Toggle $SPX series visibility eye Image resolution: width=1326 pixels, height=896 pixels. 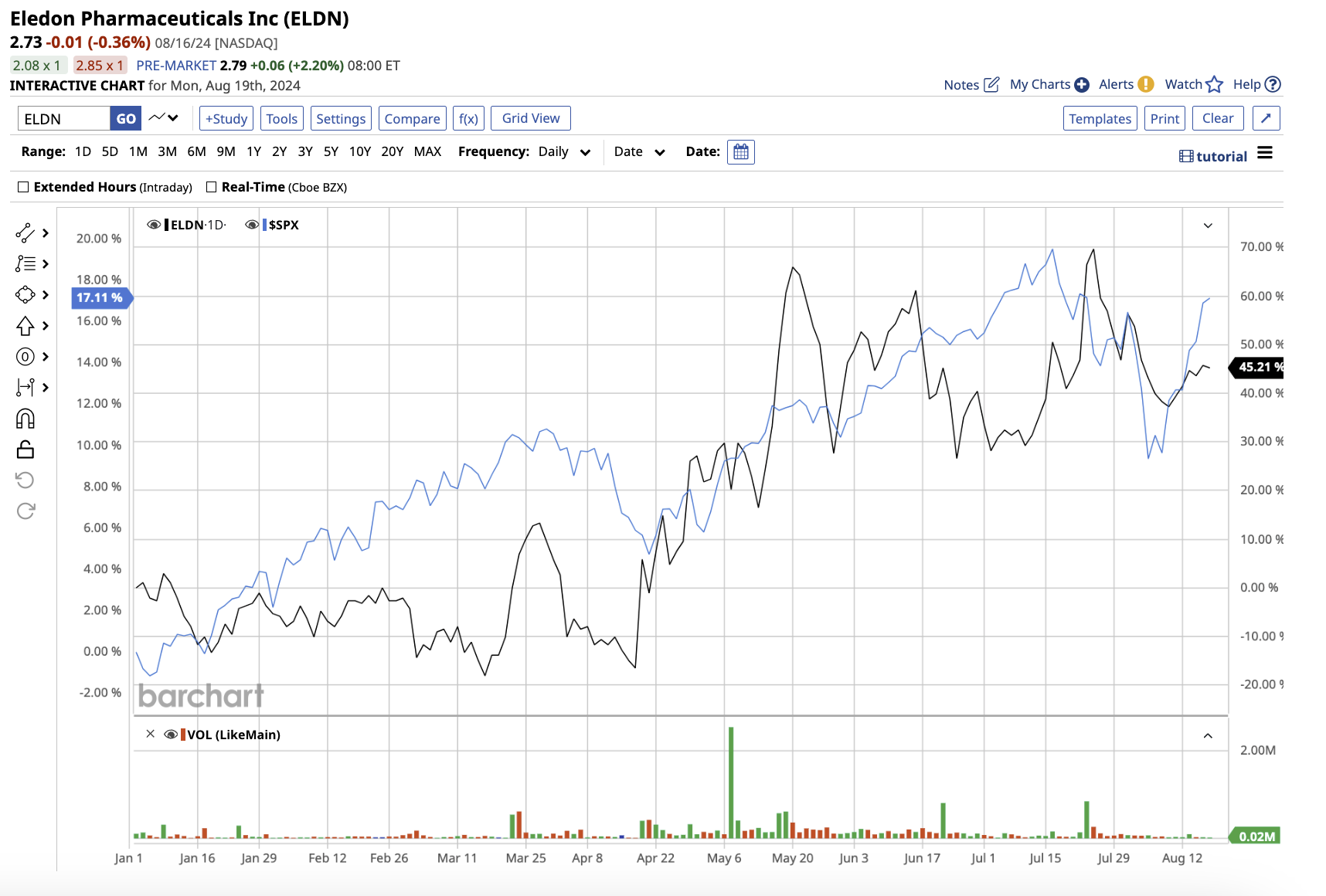tap(252, 225)
